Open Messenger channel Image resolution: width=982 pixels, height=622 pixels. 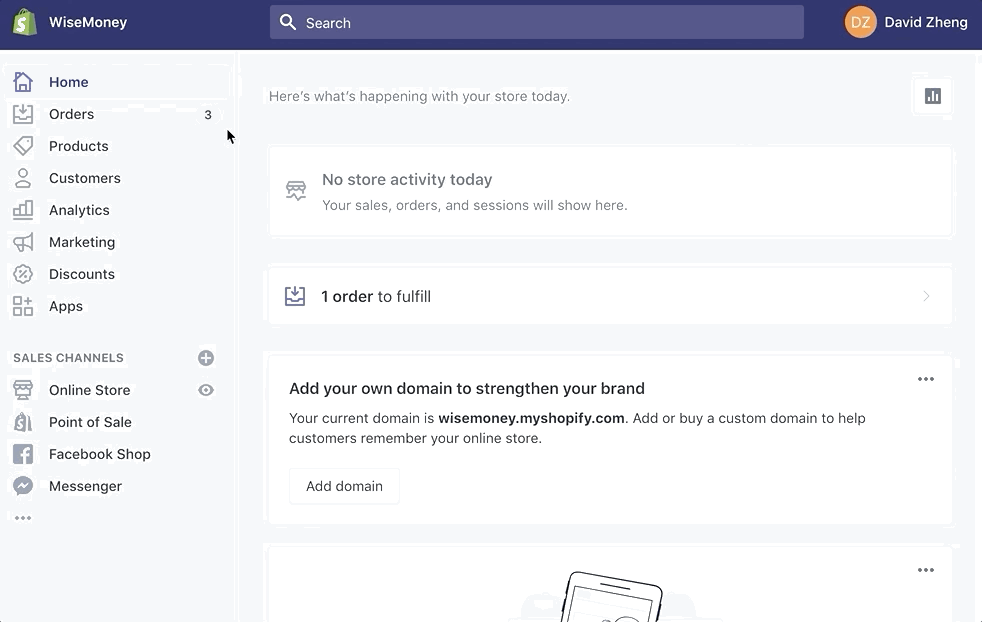pos(85,486)
